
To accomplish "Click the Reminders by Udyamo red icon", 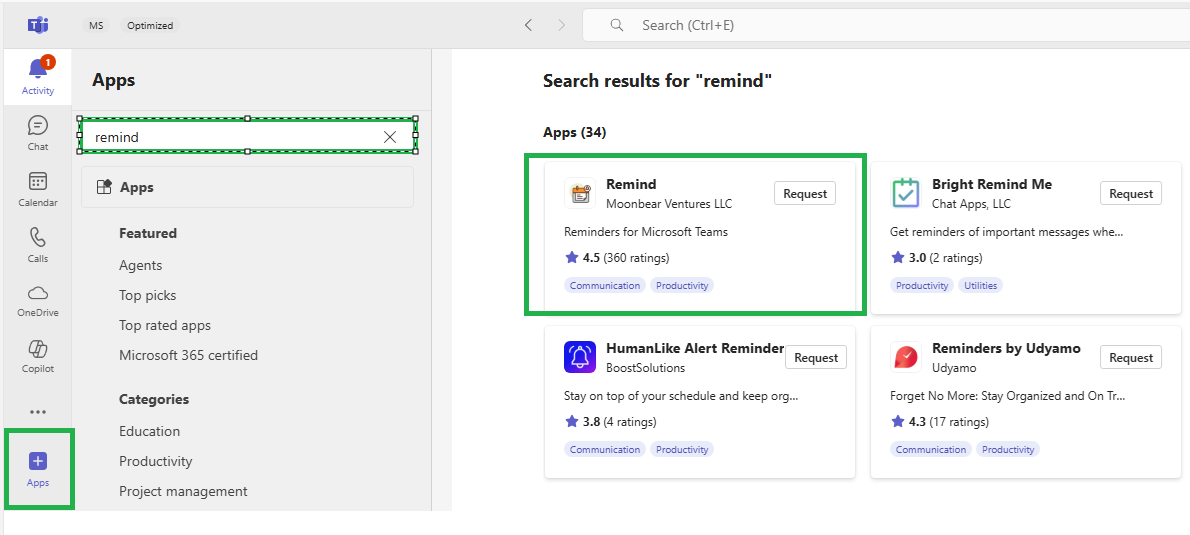I will click(905, 357).
